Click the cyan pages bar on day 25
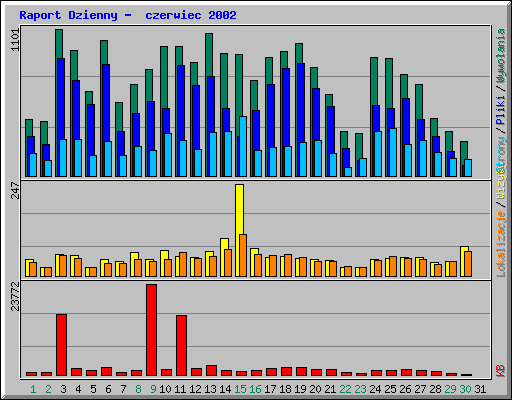This screenshot has height=400, width=512. point(393,152)
